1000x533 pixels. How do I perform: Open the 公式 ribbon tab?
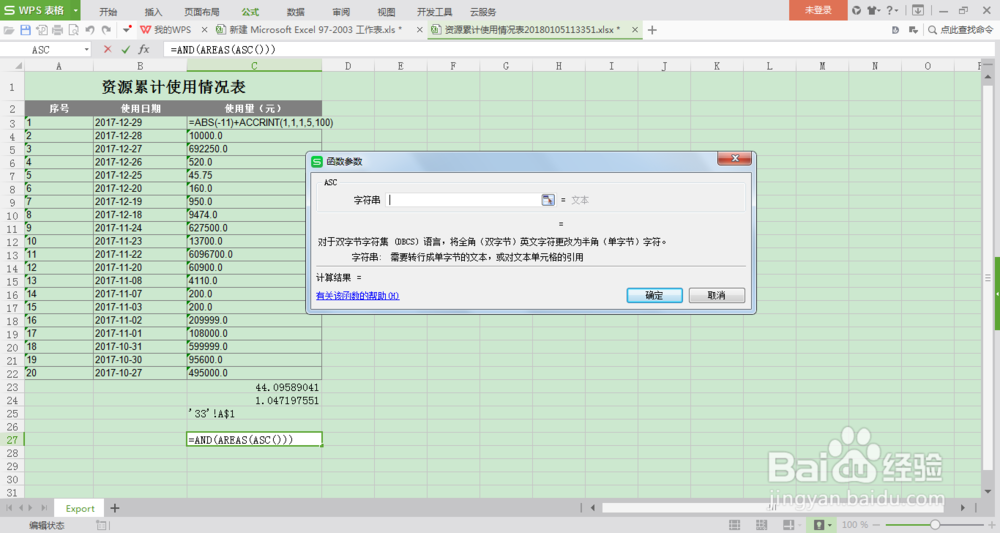click(x=250, y=11)
